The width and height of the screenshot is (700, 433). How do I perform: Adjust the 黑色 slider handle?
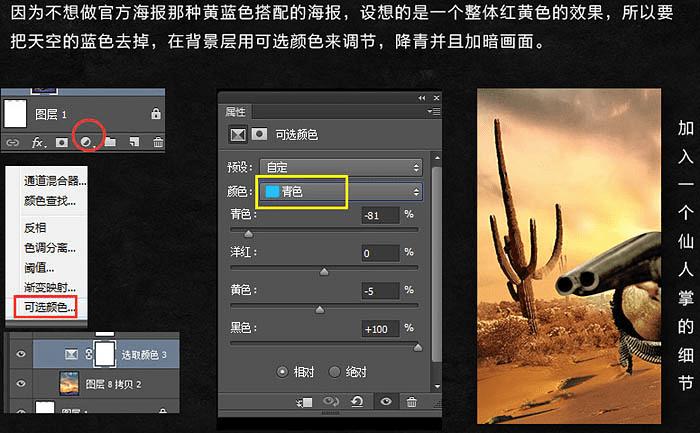[417, 347]
